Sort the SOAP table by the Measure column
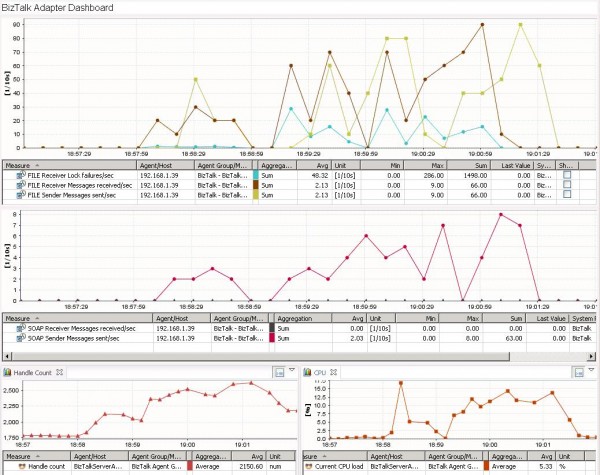The width and height of the screenshot is (600, 475). [78, 318]
